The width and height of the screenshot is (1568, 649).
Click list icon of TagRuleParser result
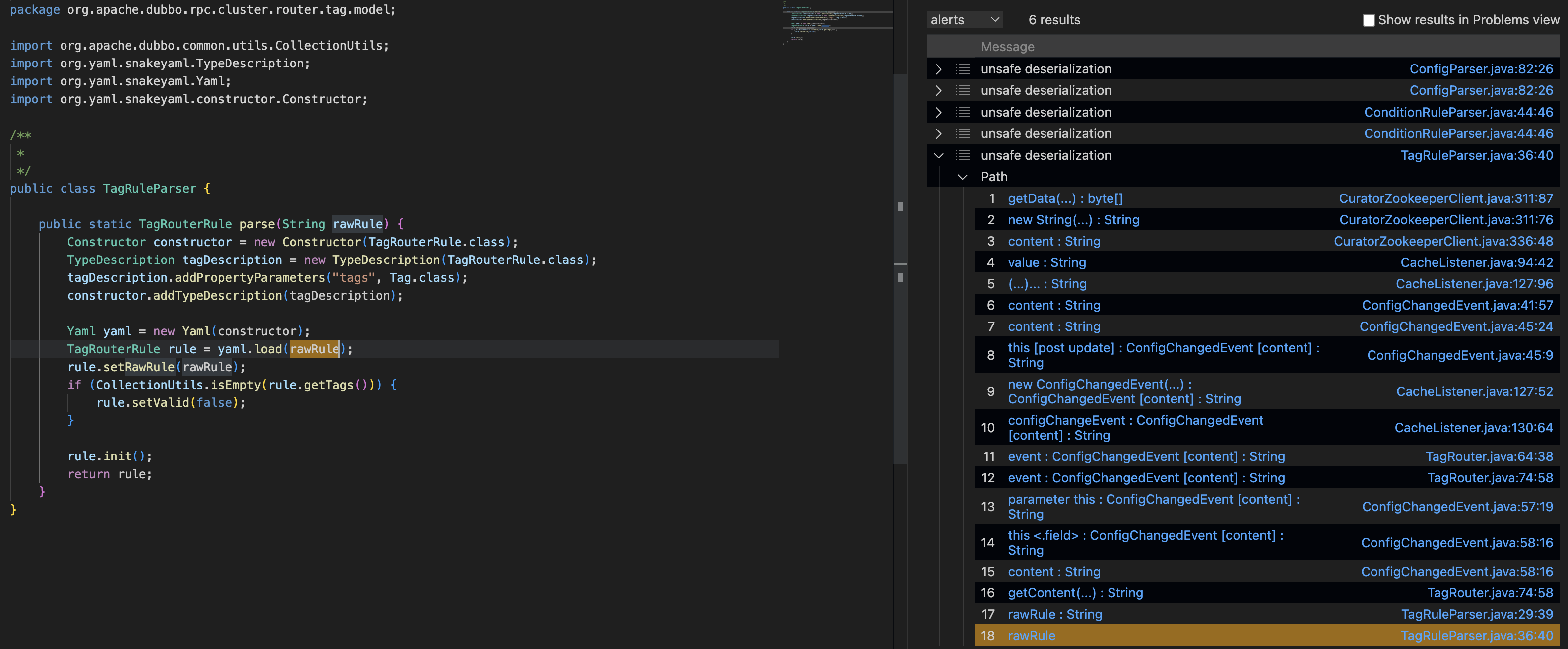962,155
